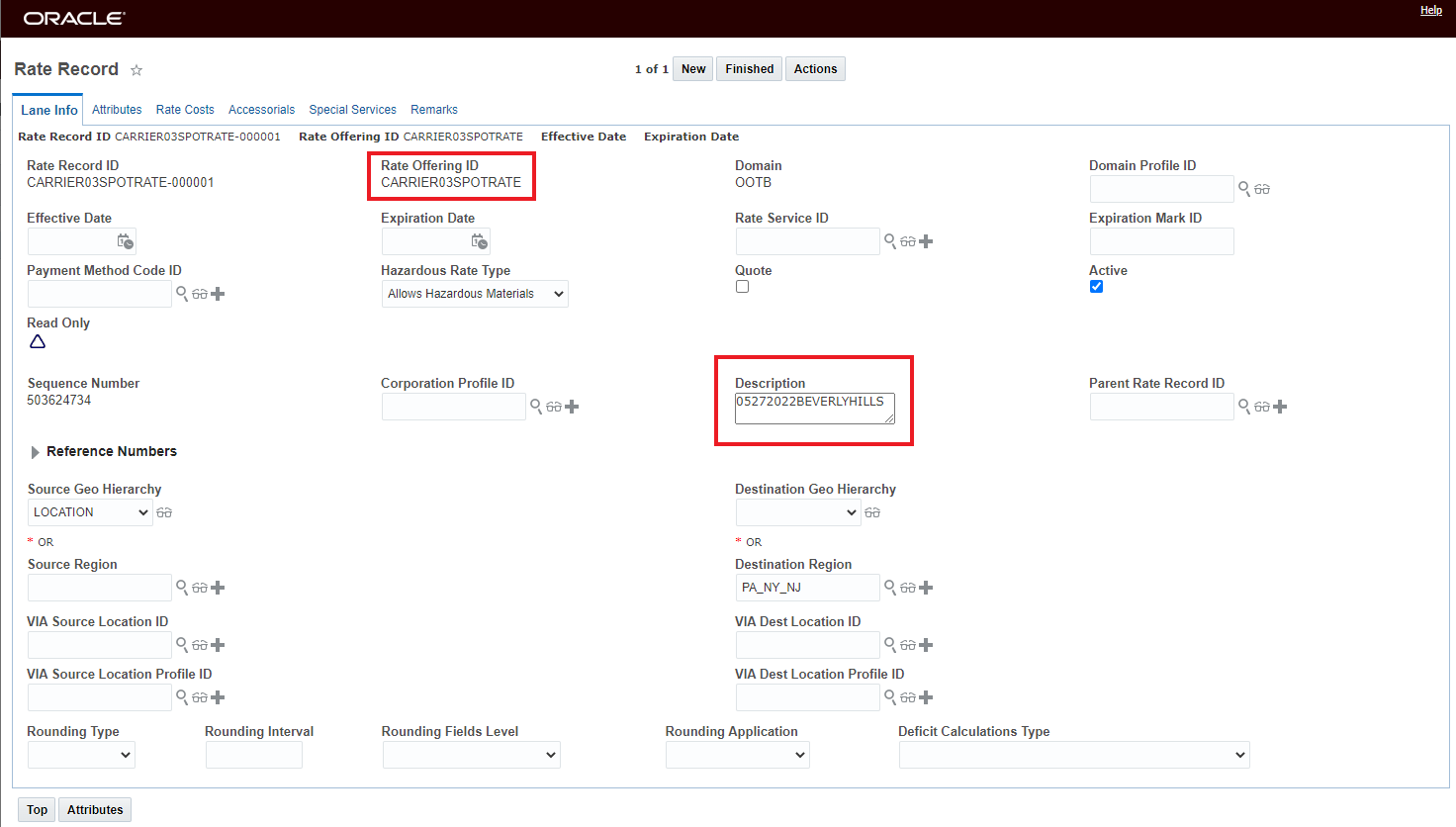Open the Help link
1456x827 pixels.
click(1431, 10)
